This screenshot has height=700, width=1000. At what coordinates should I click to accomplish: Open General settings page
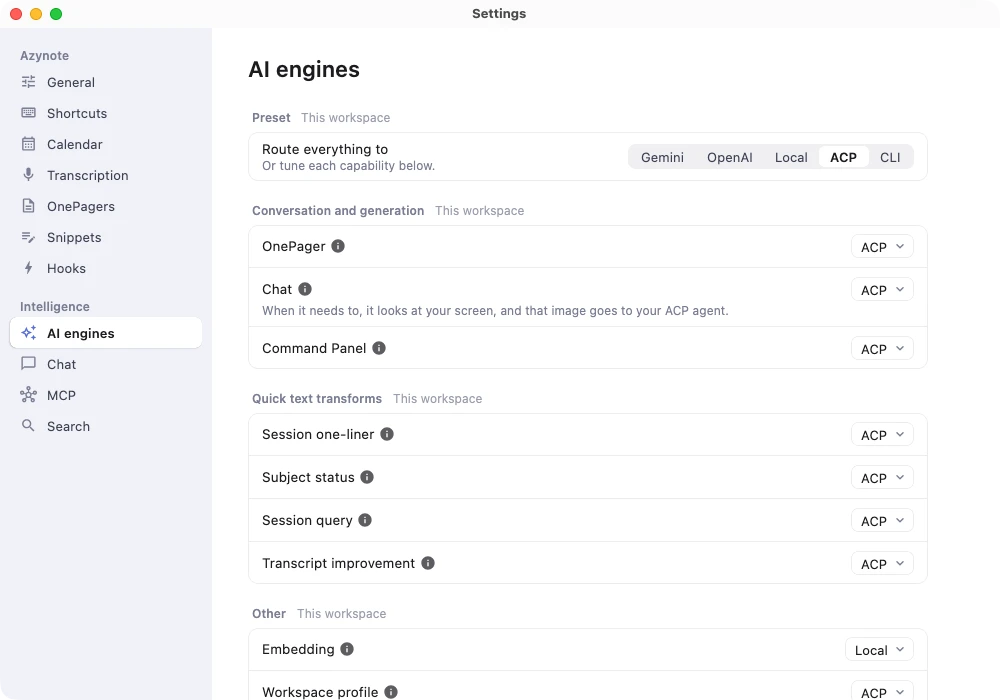pos(106,82)
